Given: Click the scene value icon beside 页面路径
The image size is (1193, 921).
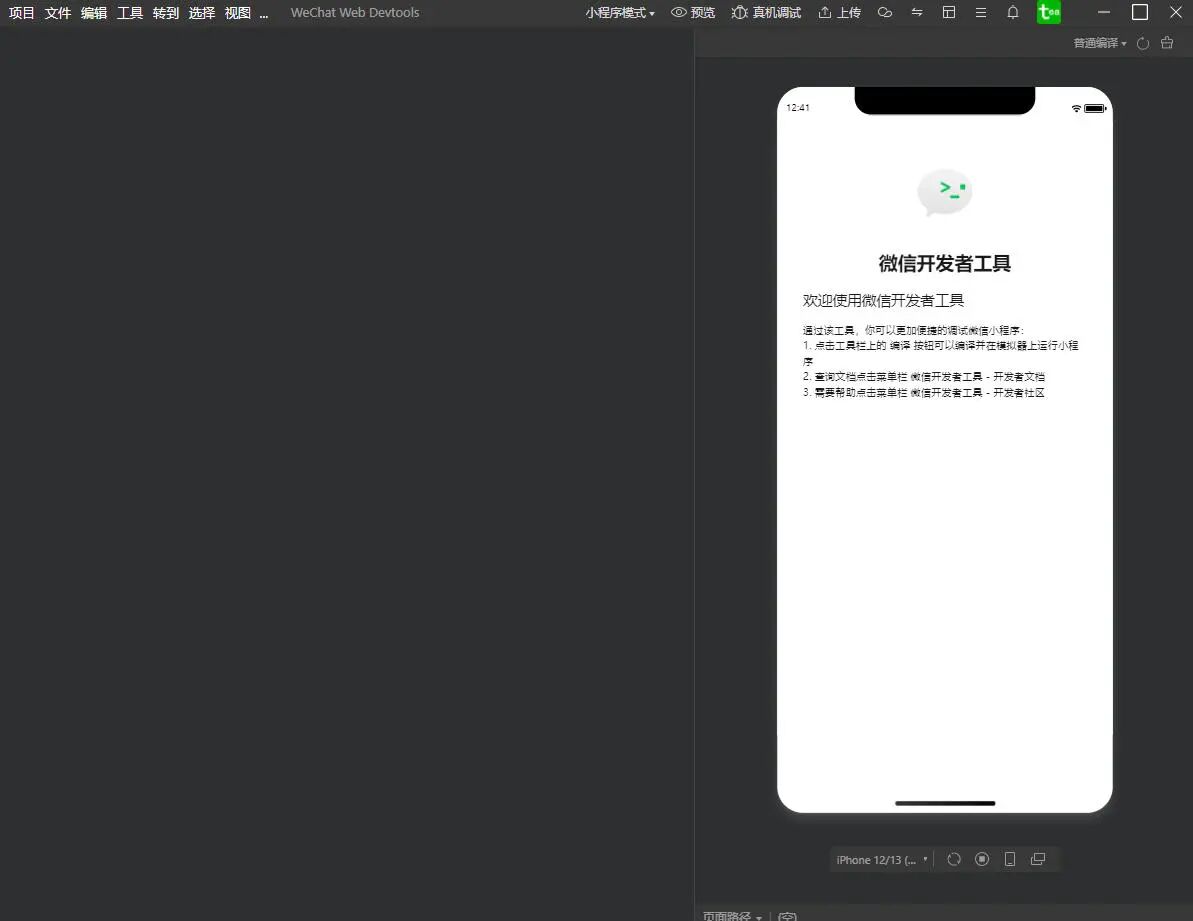Looking at the screenshot, I should pyautogui.click(x=787, y=916).
